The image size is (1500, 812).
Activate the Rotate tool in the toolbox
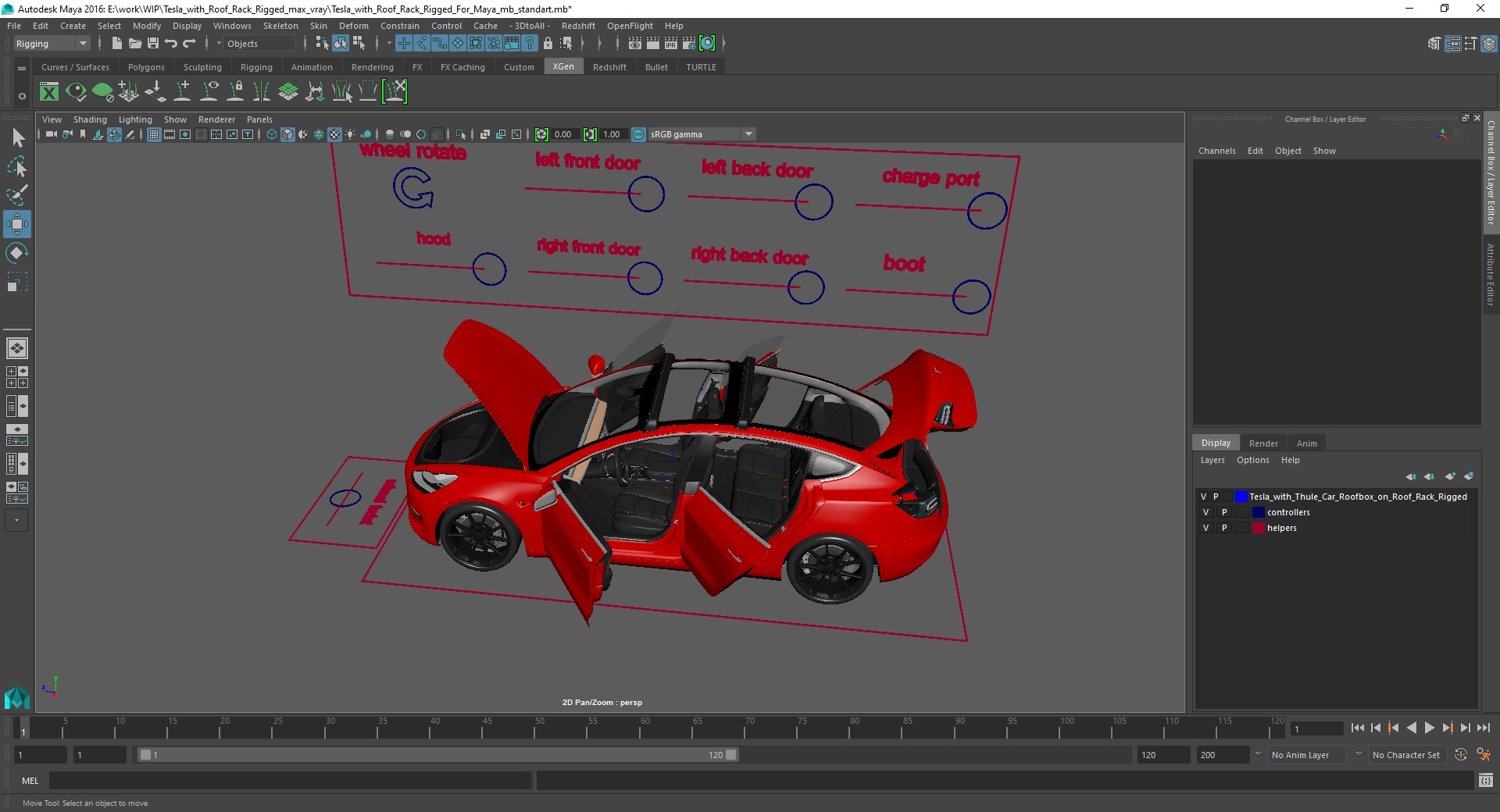pos(16,253)
